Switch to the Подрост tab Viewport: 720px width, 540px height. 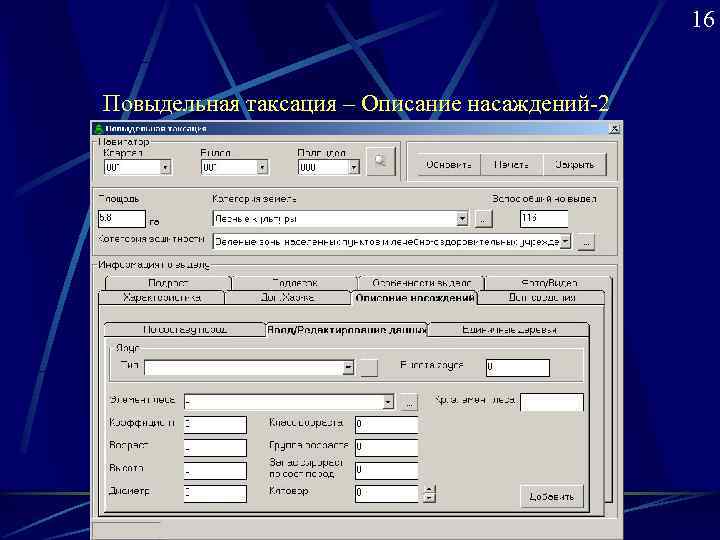click(169, 283)
